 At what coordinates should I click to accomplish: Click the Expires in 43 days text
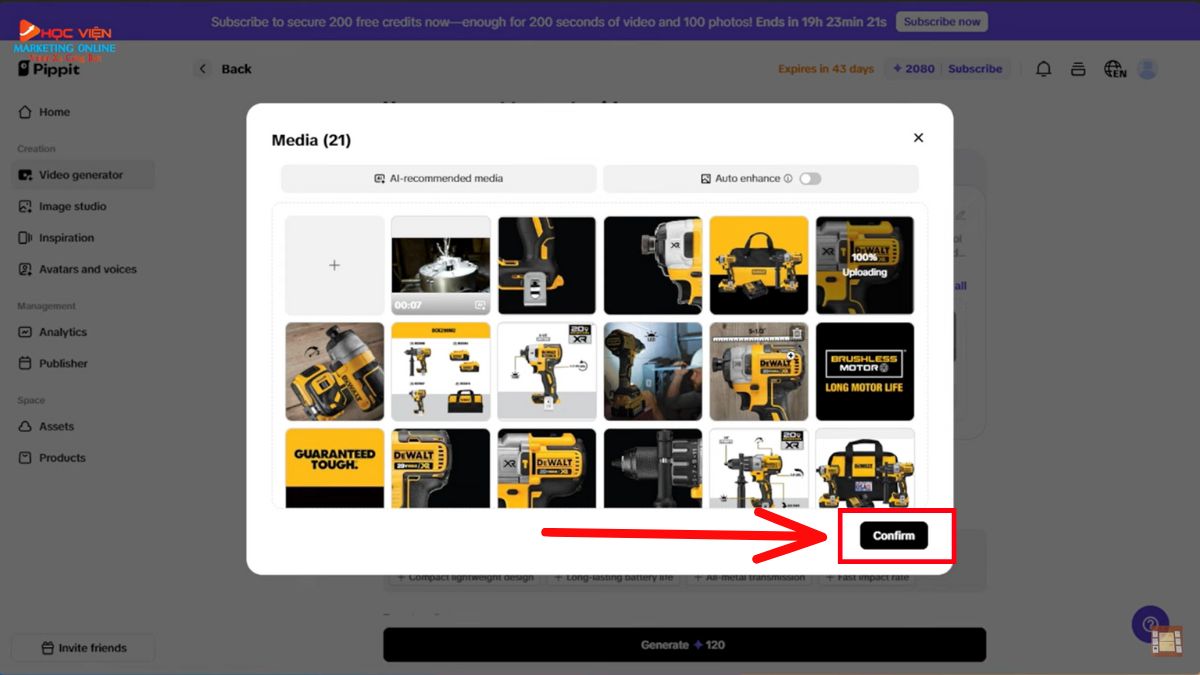click(x=826, y=69)
